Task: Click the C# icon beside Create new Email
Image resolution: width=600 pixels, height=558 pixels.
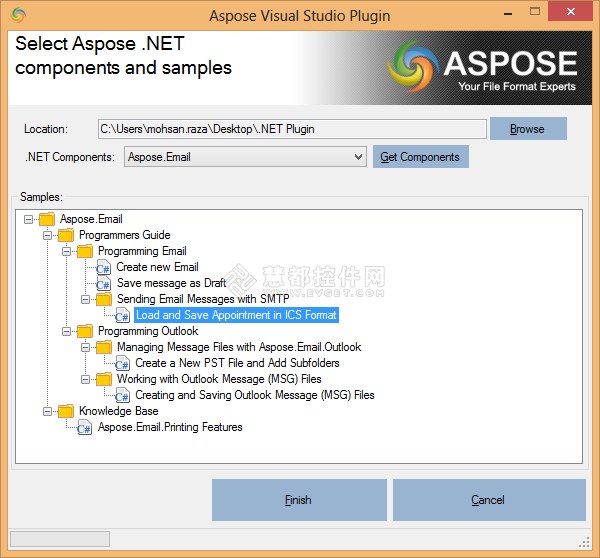Action: 103,268
